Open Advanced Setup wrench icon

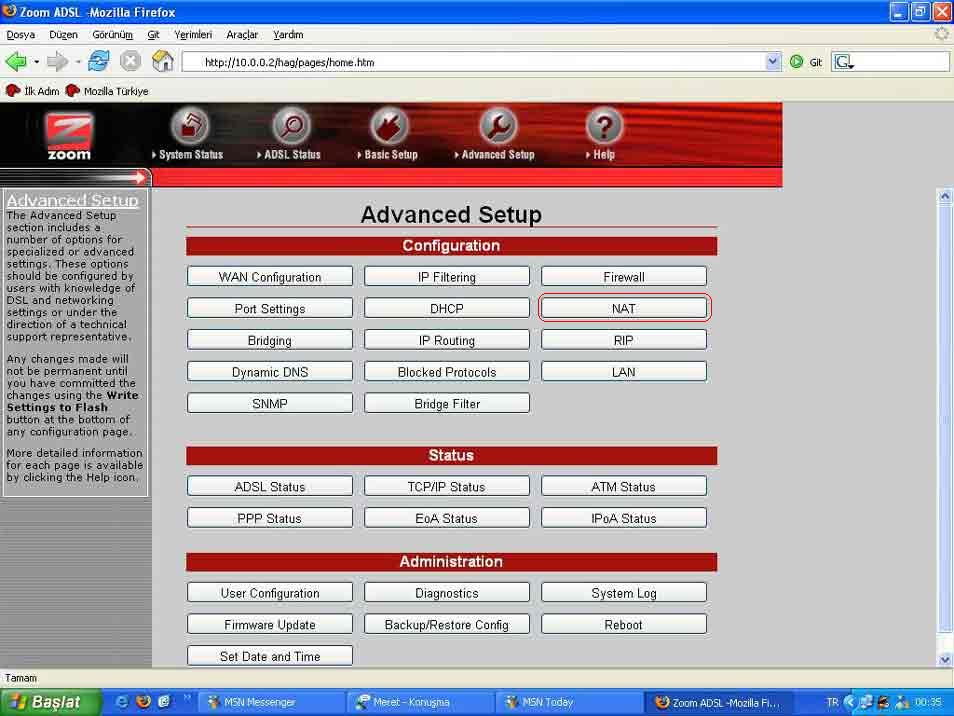click(498, 125)
